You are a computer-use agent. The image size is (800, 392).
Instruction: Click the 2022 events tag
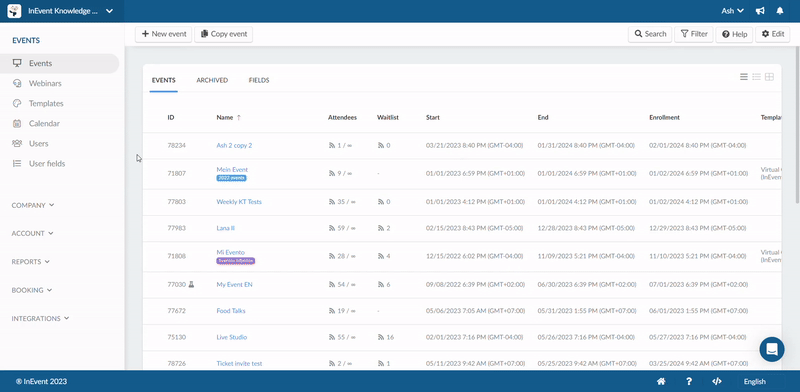[232, 178]
